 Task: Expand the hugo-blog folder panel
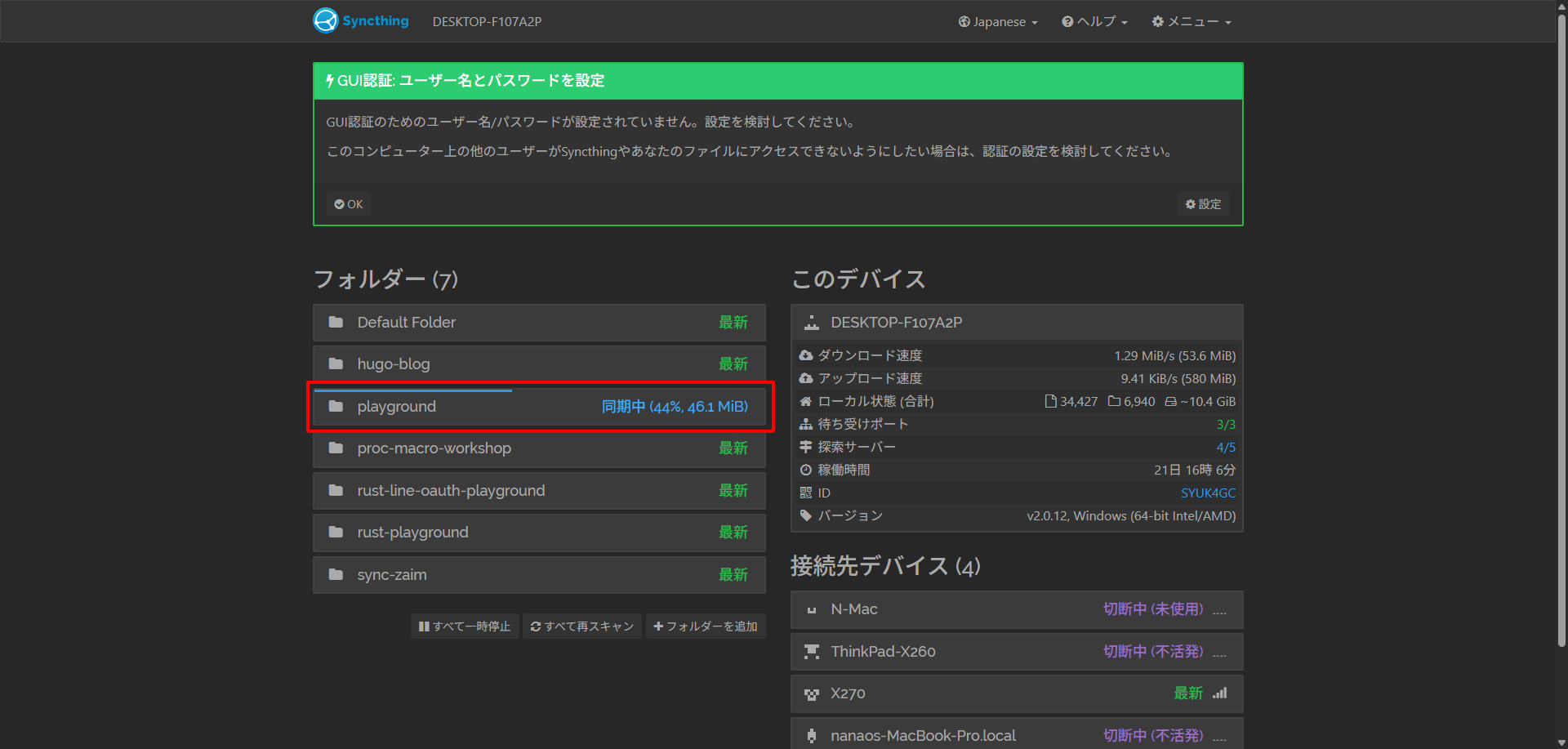tap(539, 364)
